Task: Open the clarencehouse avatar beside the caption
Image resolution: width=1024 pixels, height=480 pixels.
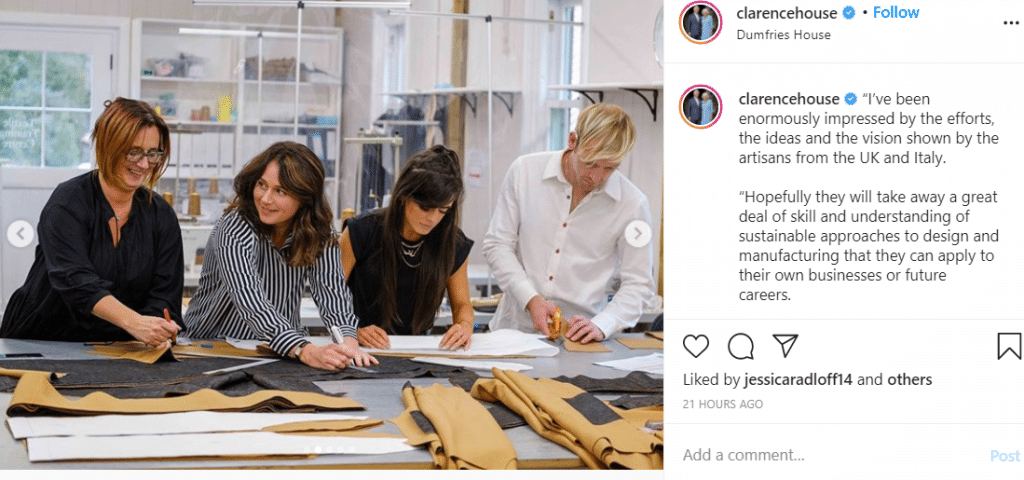Action: pyautogui.click(x=701, y=106)
